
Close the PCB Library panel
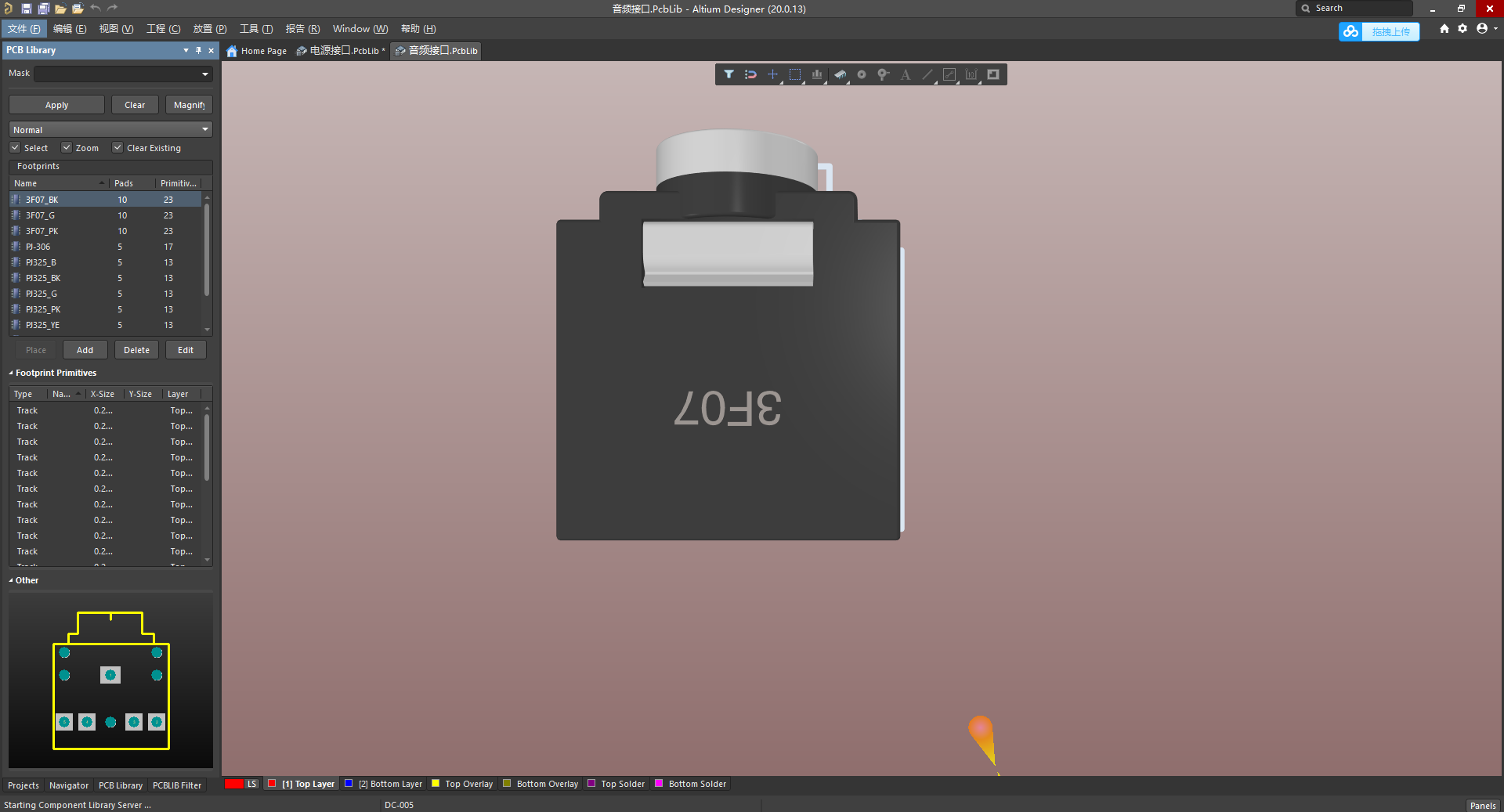point(211,50)
